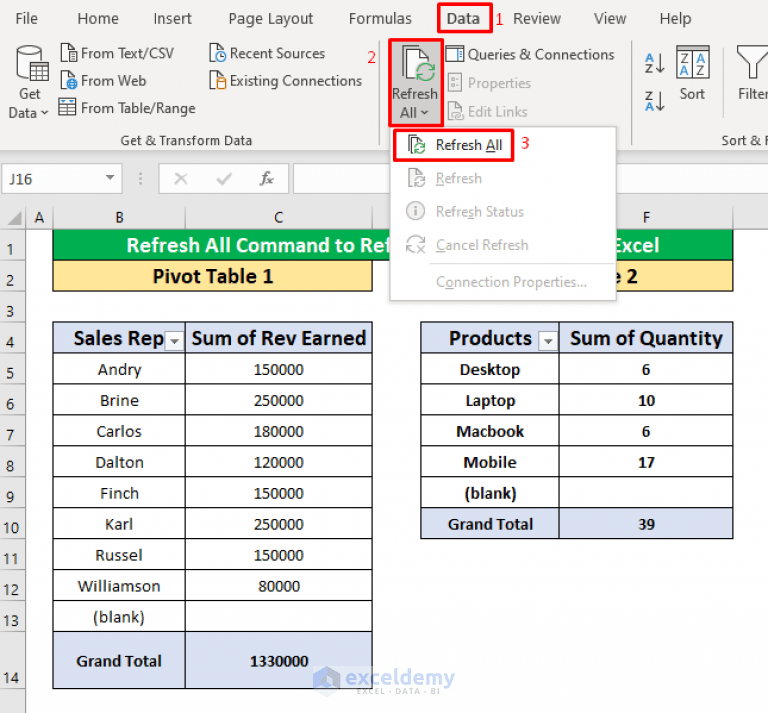Select row 14 header
The image size is (768, 713).
click(12, 661)
